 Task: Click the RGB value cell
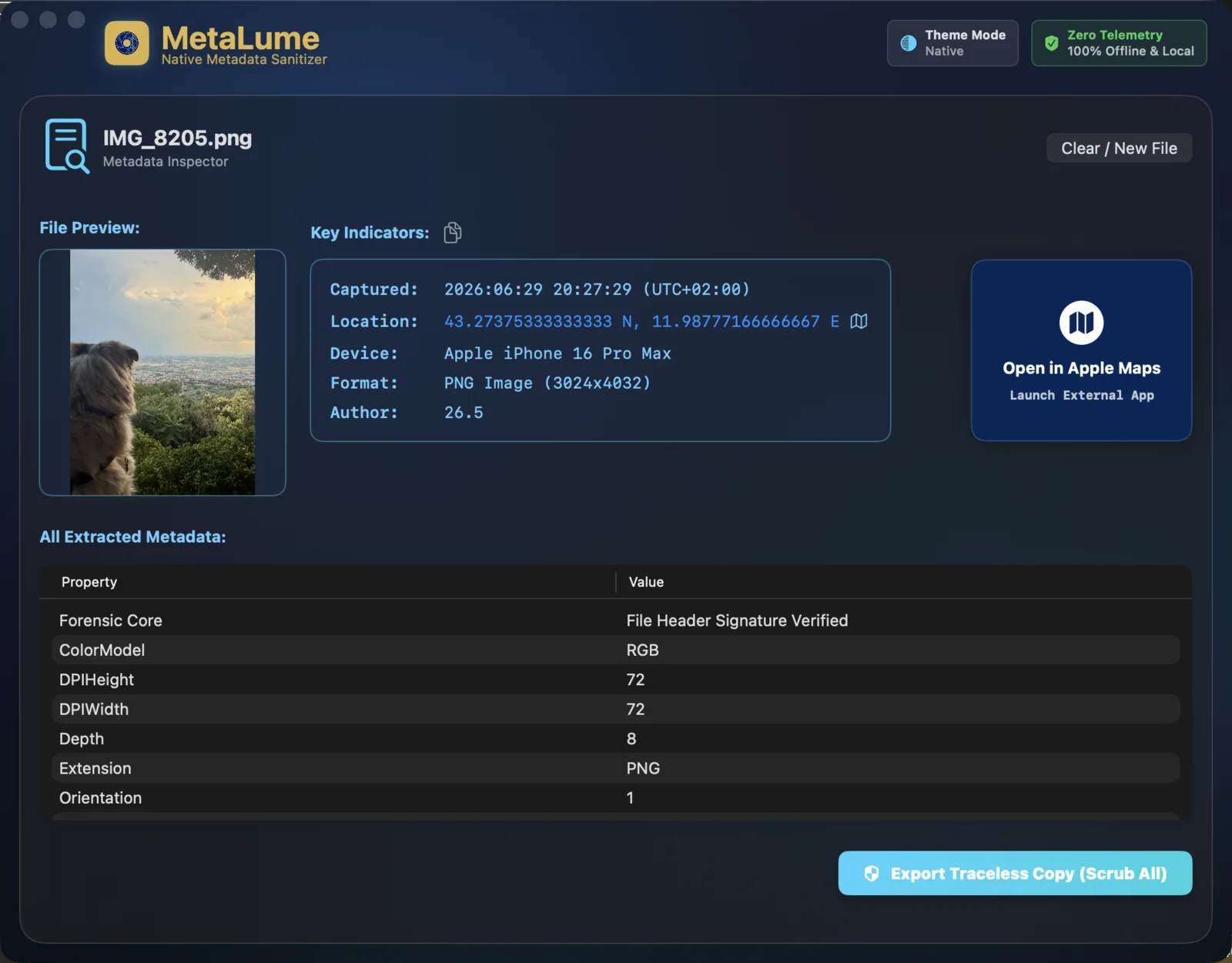(x=642, y=650)
